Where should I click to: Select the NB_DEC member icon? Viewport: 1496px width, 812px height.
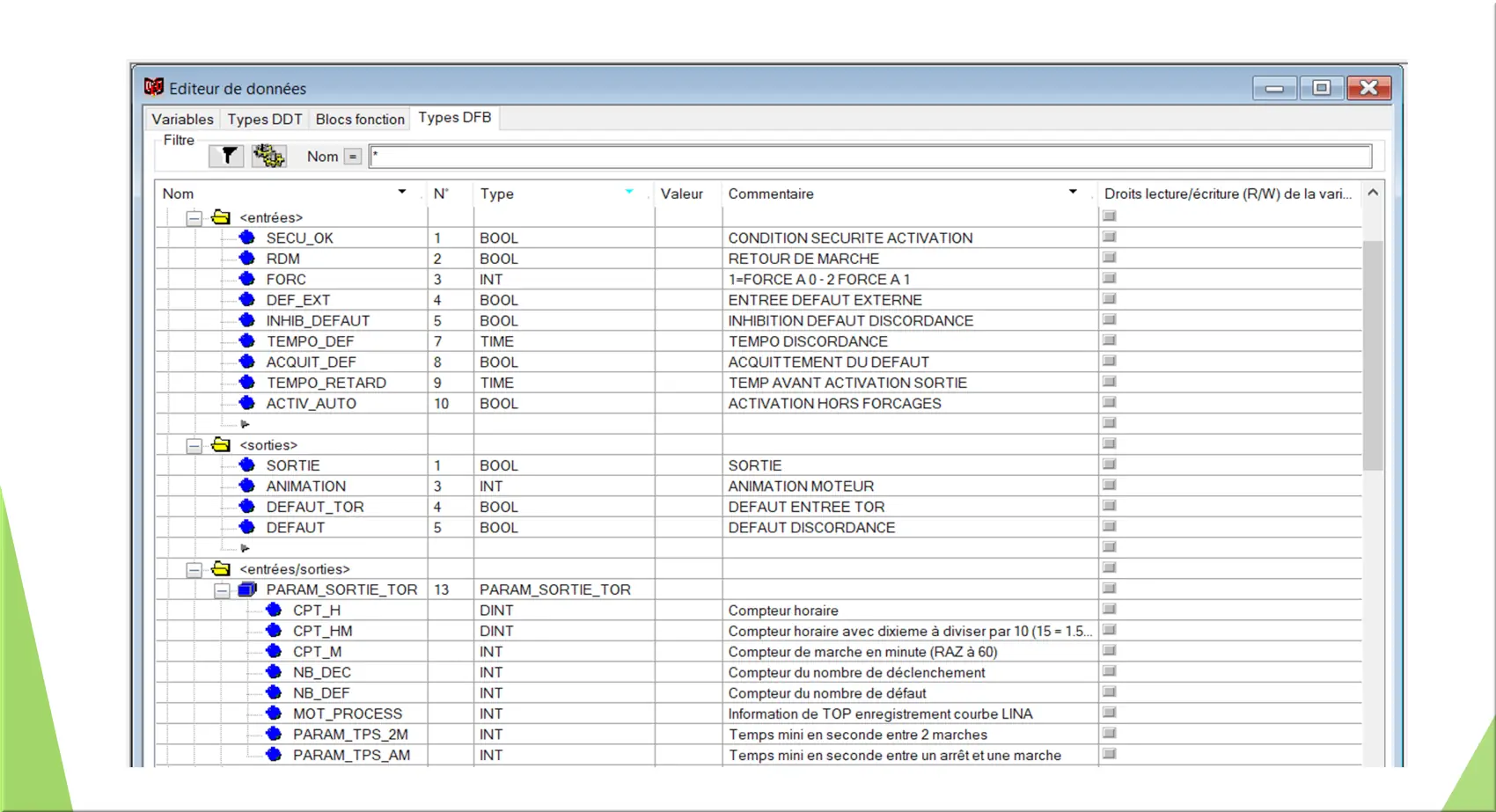pyautogui.click(x=274, y=672)
